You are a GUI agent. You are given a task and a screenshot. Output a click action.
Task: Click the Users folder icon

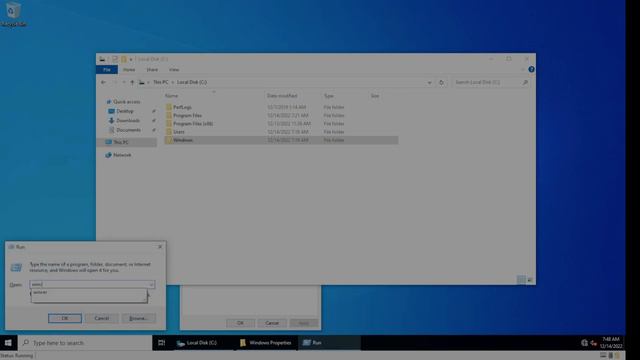(x=169, y=132)
